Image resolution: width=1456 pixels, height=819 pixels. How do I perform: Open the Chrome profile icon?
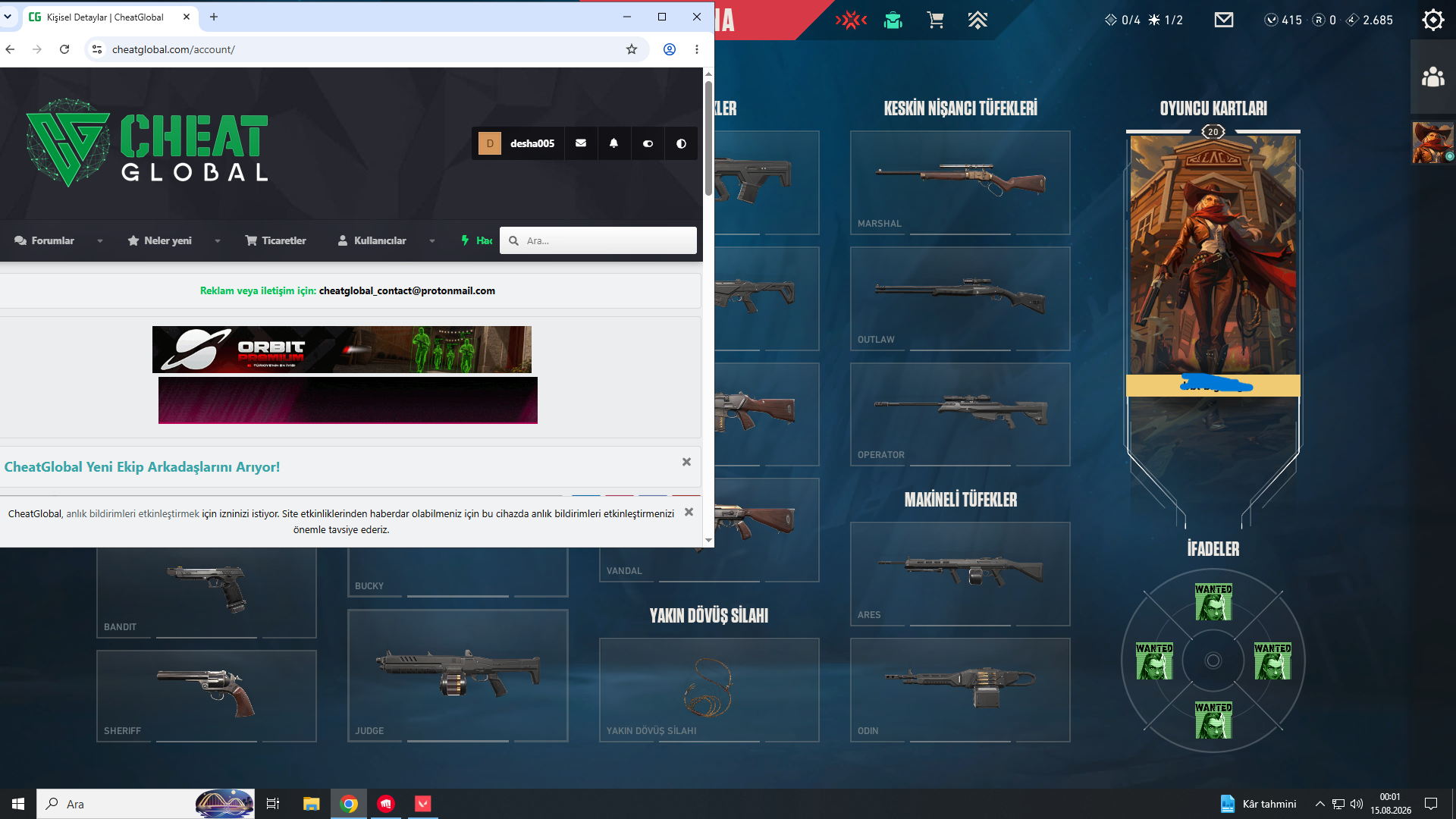(x=670, y=49)
